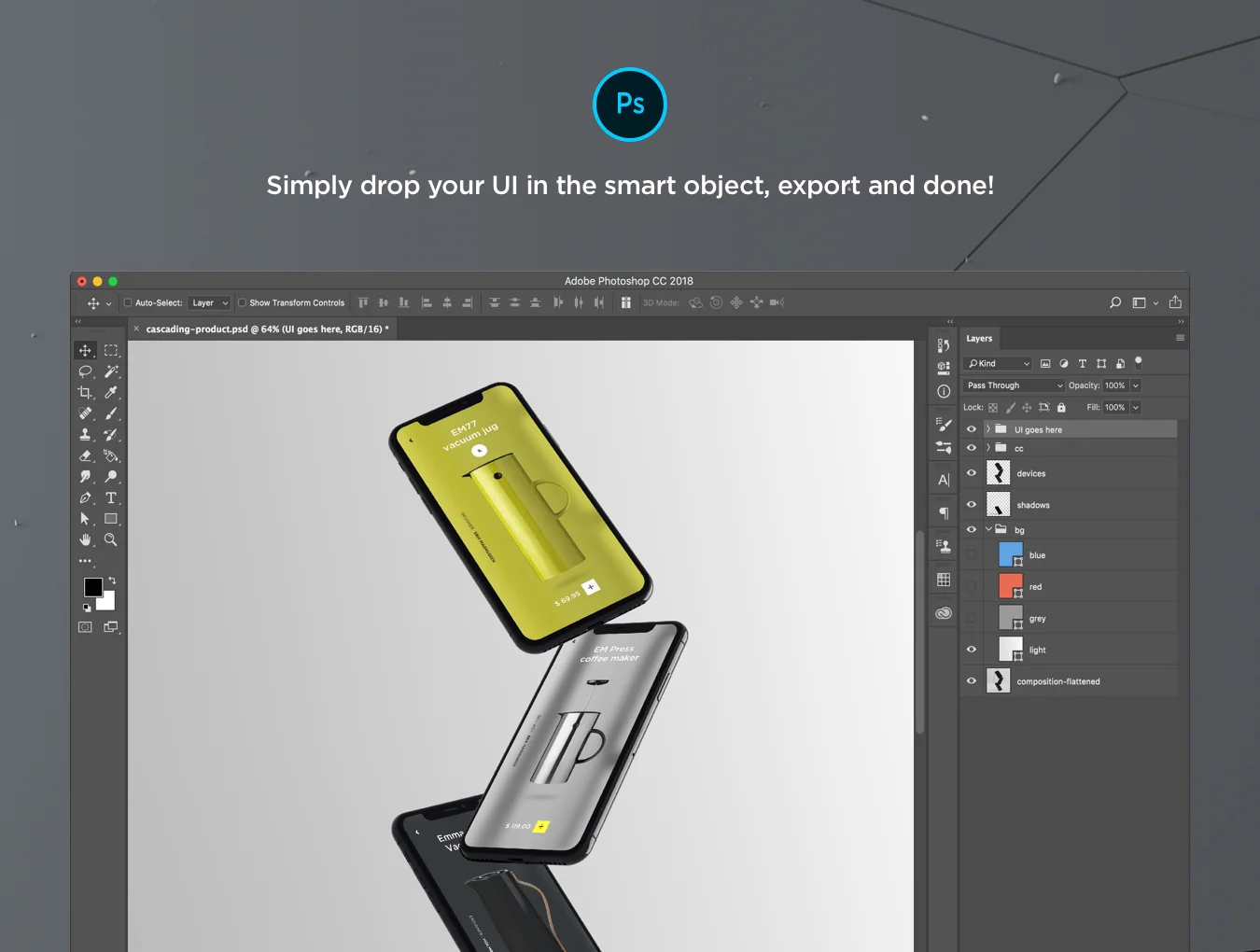Open the Edit Toolbar three-dots menu

tap(85, 561)
